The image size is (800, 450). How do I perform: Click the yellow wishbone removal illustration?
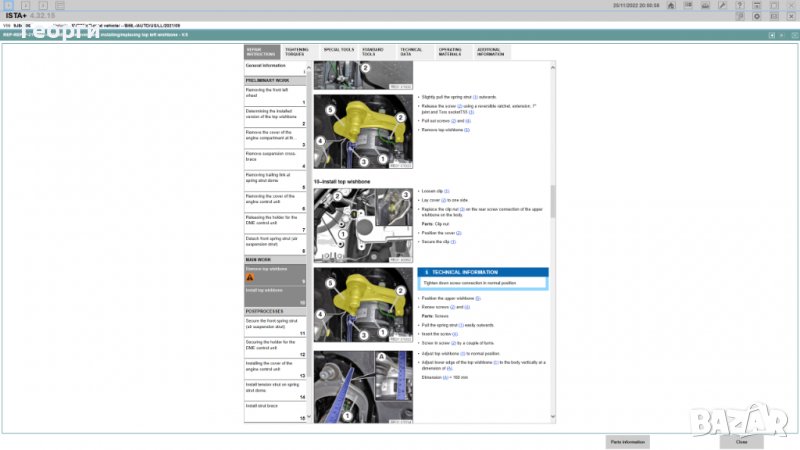(363, 132)
